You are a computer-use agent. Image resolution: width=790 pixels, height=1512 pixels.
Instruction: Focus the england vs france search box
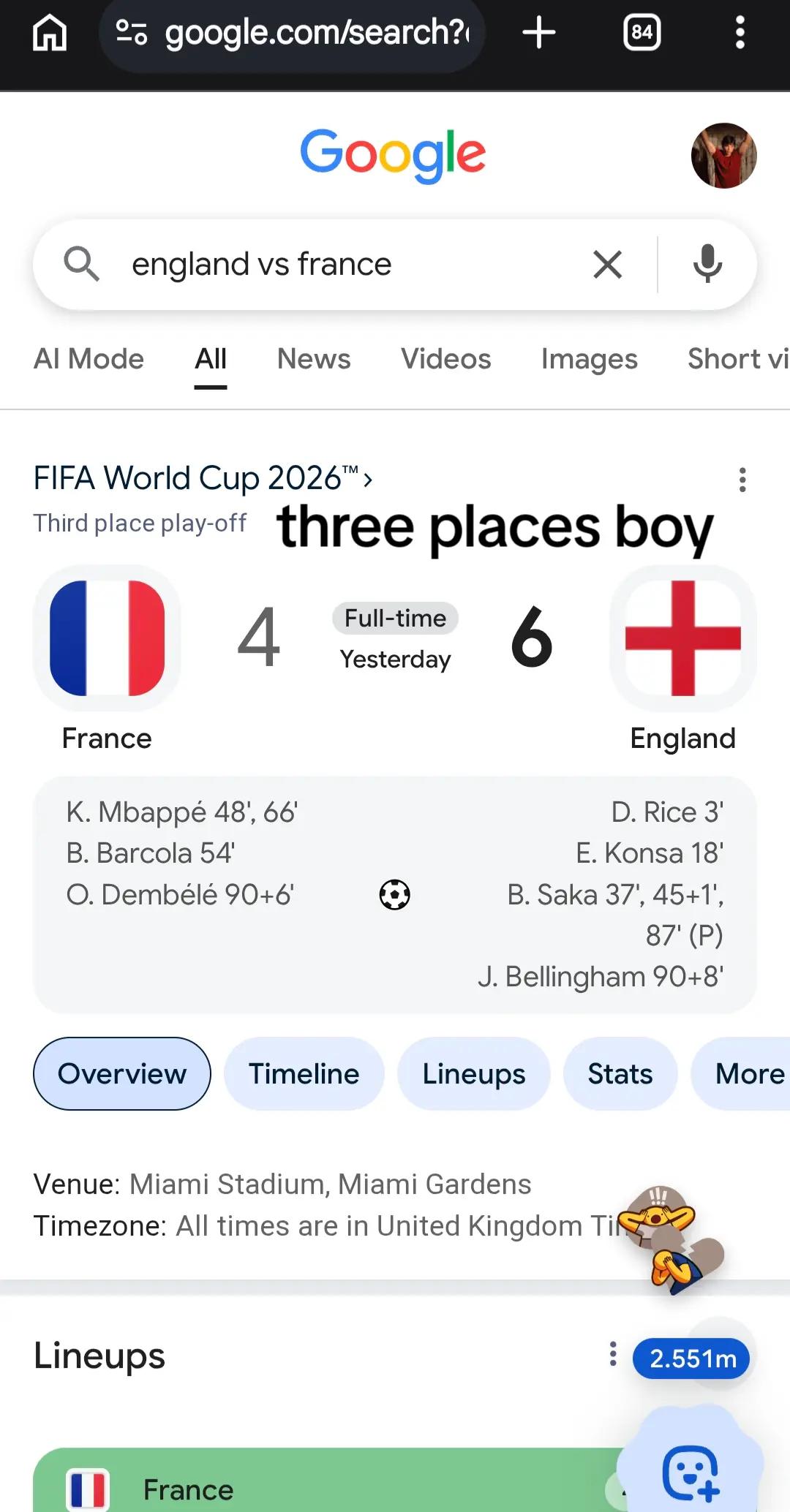[x=351, y=264]
